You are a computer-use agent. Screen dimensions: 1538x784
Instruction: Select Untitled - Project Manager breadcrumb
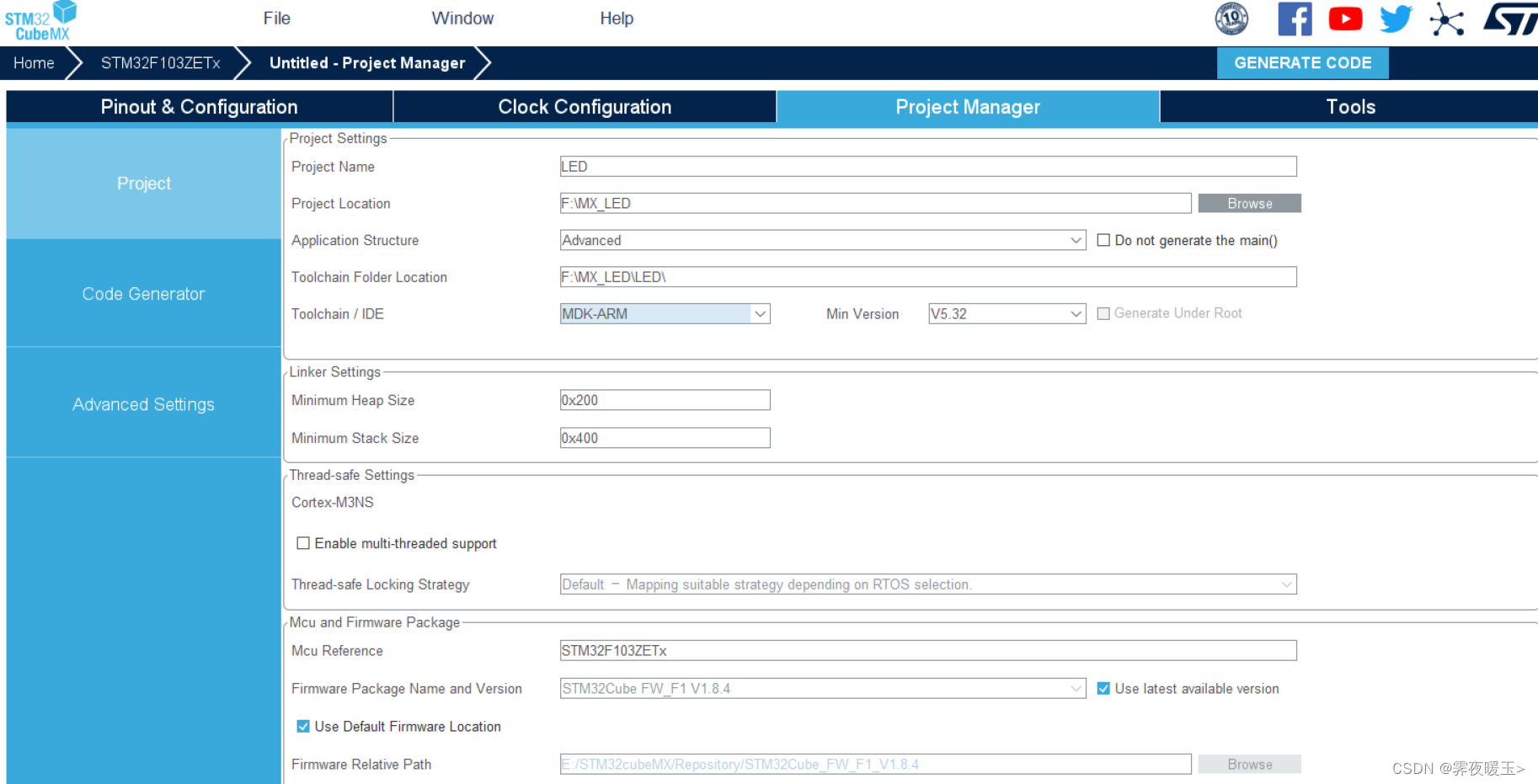(x=367, y=63)
